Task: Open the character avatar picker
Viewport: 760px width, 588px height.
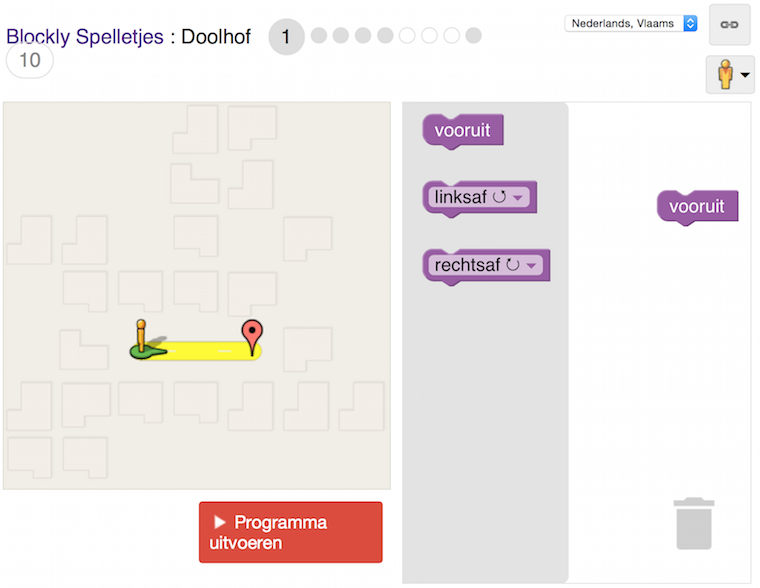Action: (x=730, y=74)
